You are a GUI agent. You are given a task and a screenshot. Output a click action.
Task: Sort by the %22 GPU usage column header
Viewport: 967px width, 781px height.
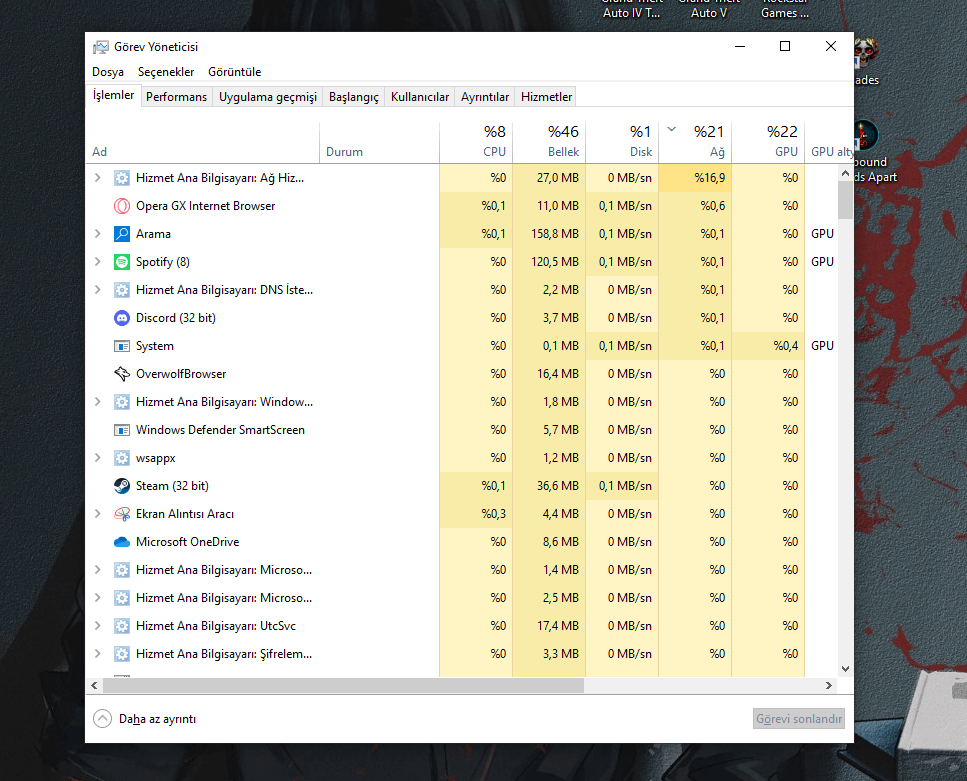(768, 142)
